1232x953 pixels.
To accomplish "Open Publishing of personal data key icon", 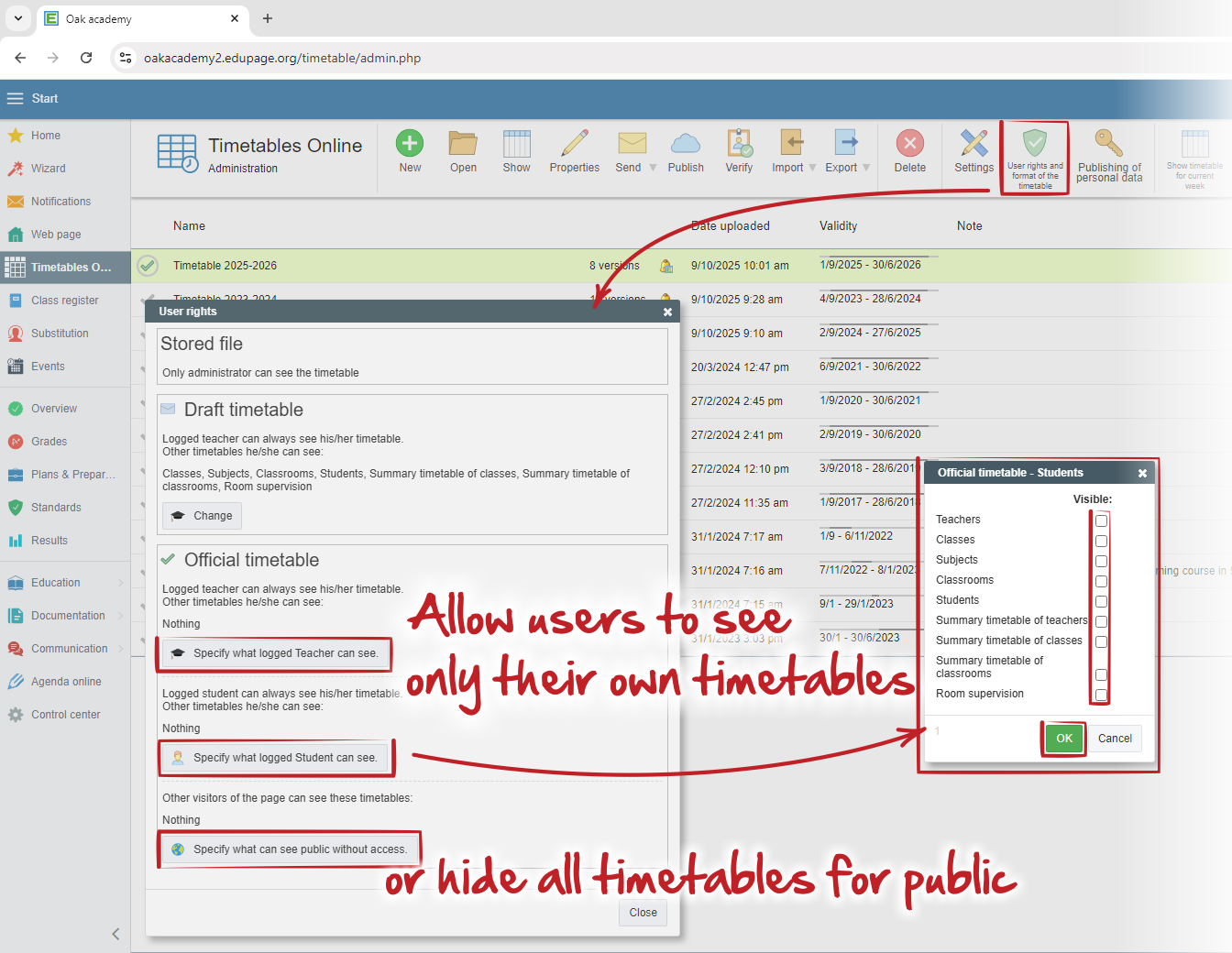I will point(1108,144).
